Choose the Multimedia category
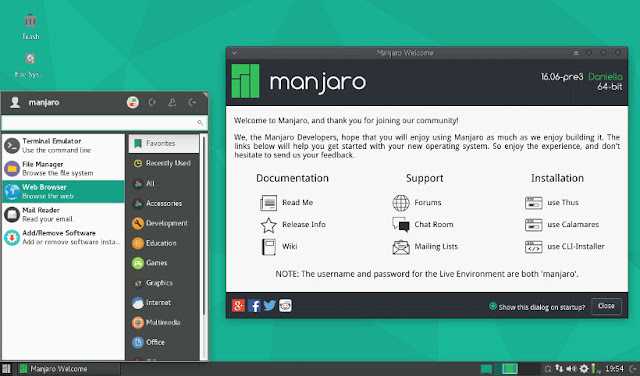 coord(164,322)
